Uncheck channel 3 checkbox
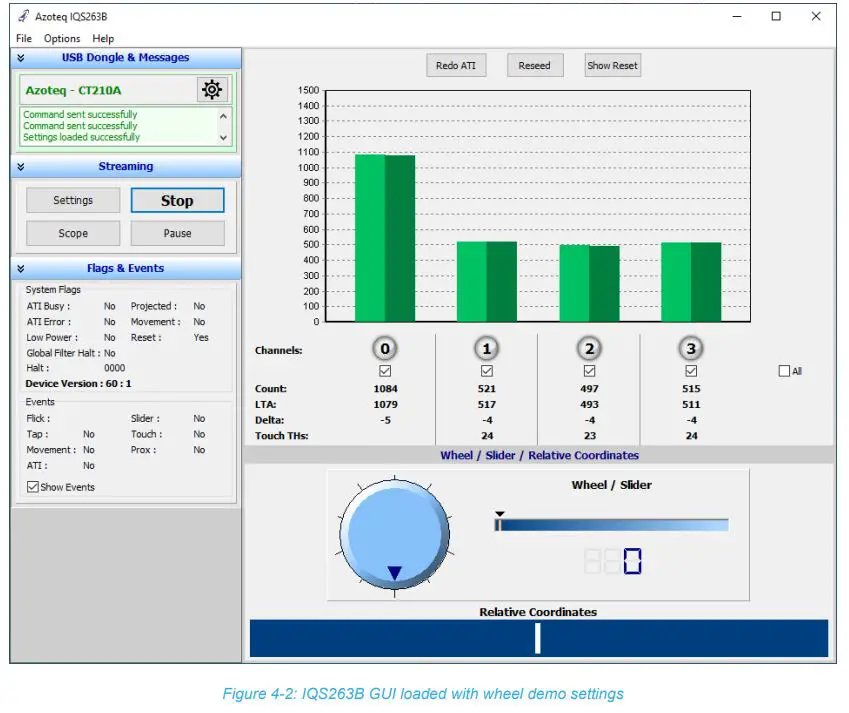Image resolution: width=849 pixels, height=713 pixels. coord(690,370)
